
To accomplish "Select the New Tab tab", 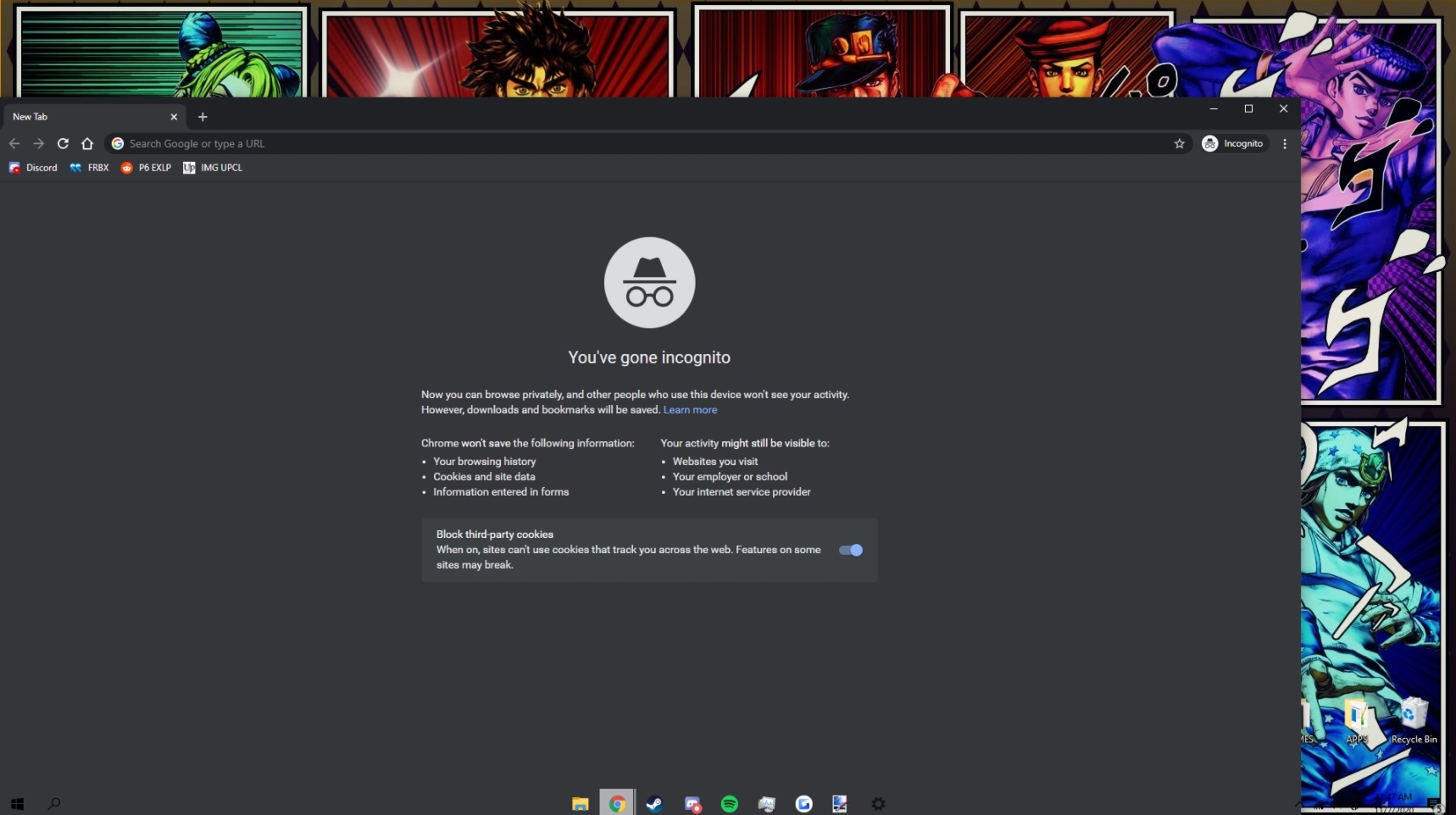I will (x=93, y=117).
